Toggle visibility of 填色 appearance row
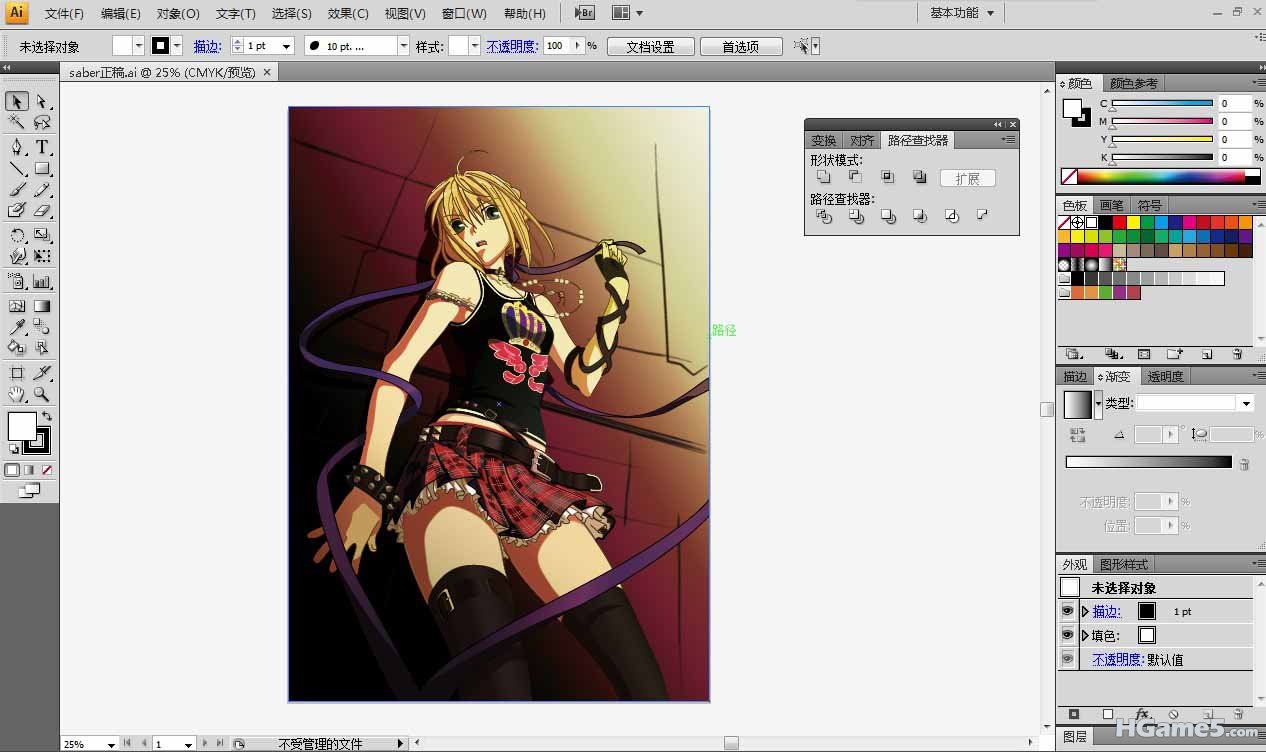Image resolution: width=1266 pixels, height=752 pixels. 1068,635
